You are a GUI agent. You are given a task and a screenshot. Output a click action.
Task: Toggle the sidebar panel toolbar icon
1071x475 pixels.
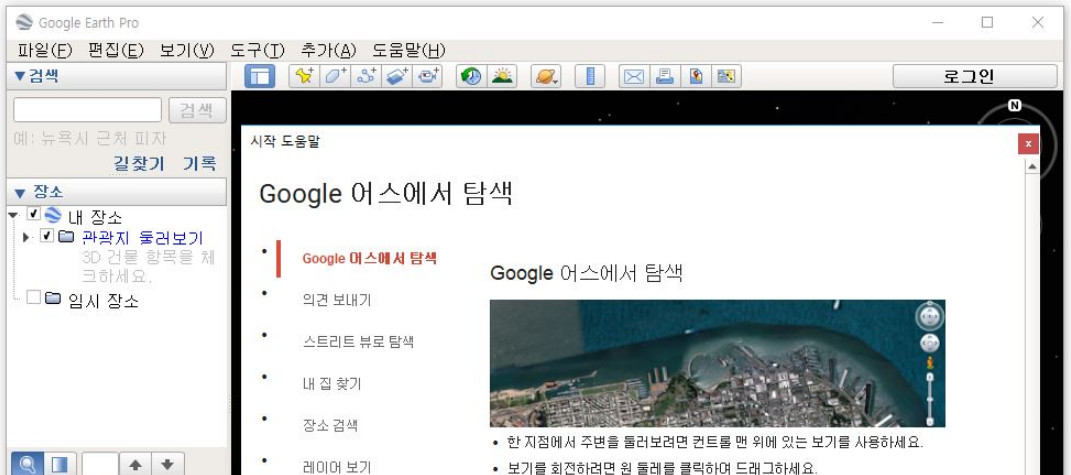[260, 76]
